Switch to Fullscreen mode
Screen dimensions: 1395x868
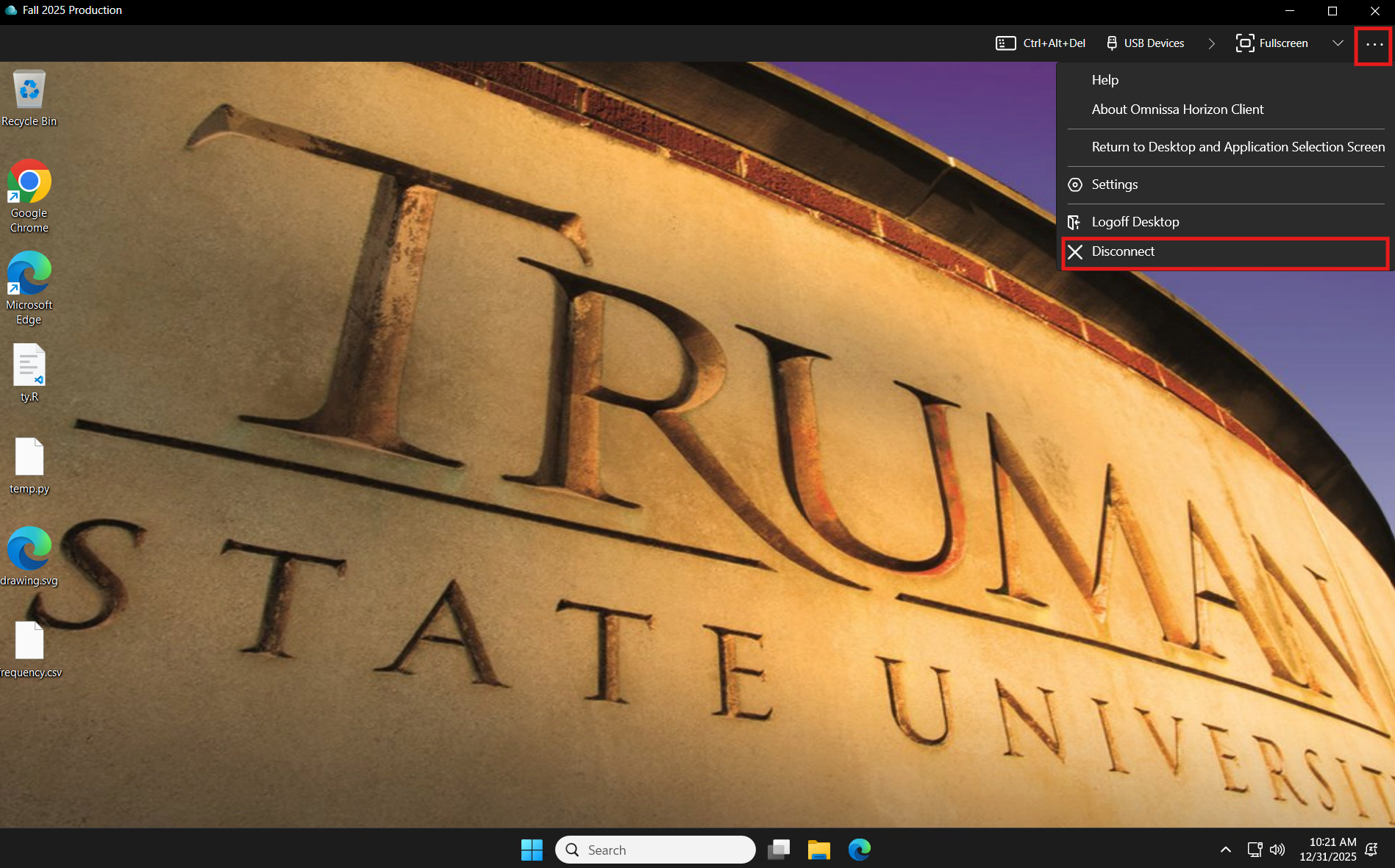(x=1271, y=43)
